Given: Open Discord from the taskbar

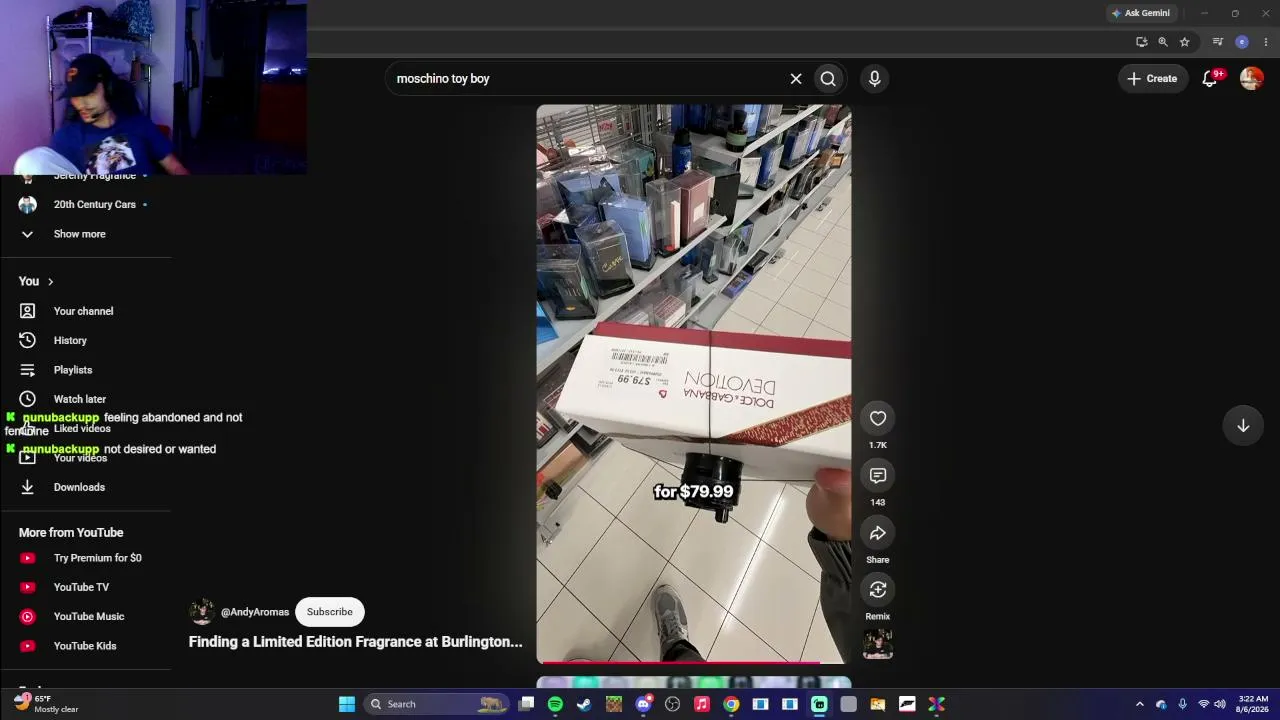Looking at the screenshot, I should coord(643,704).
